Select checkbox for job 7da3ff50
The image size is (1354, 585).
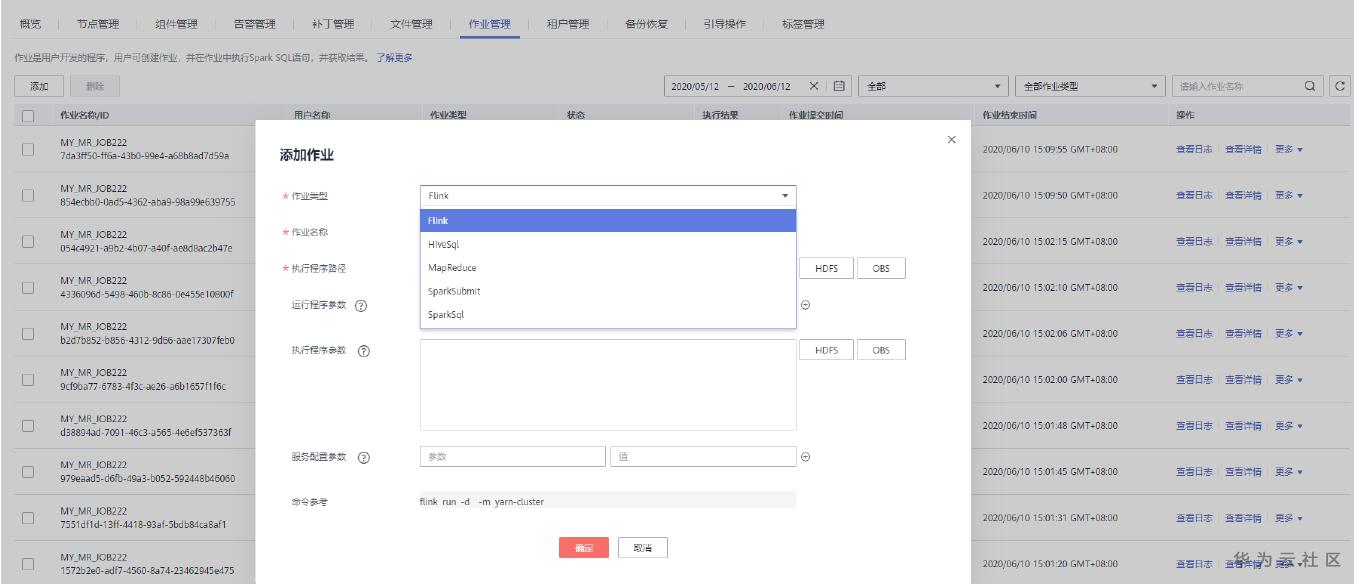[28, 149]
